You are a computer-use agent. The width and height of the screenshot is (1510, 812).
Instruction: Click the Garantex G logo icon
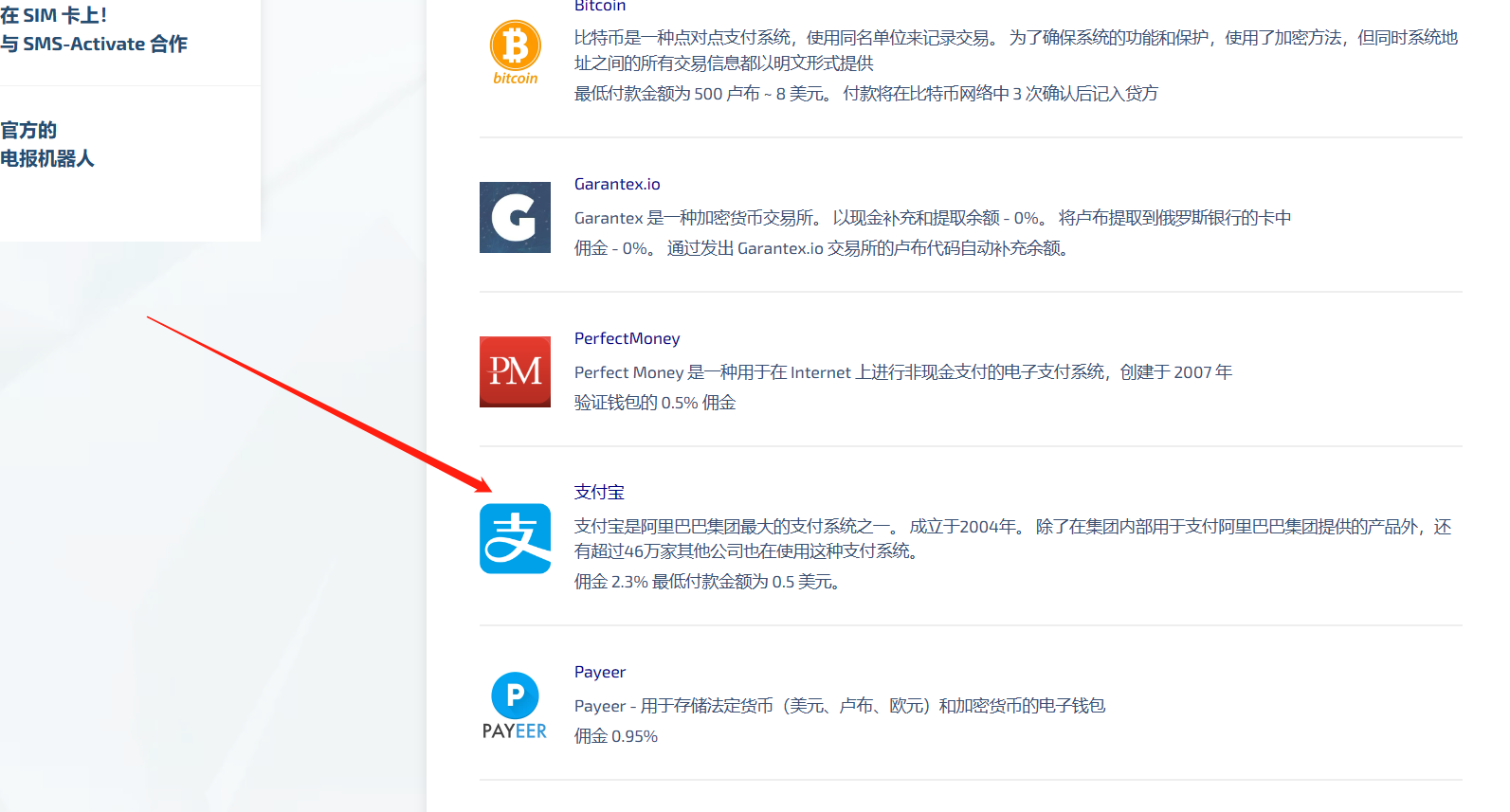click(x=515, y=217)
